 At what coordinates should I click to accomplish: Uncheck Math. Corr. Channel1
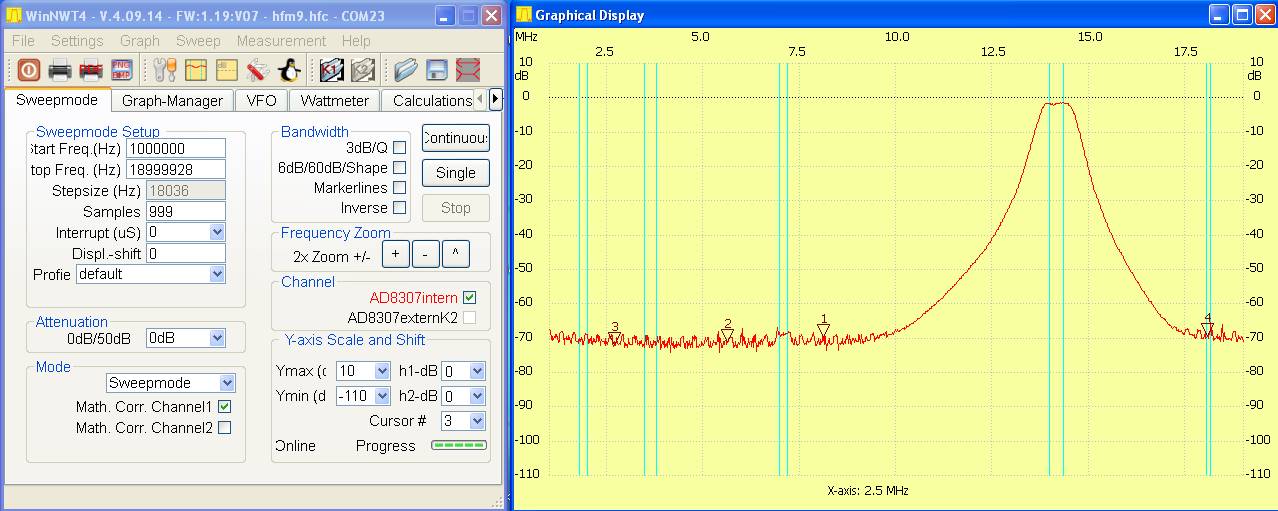click(225, 407)
